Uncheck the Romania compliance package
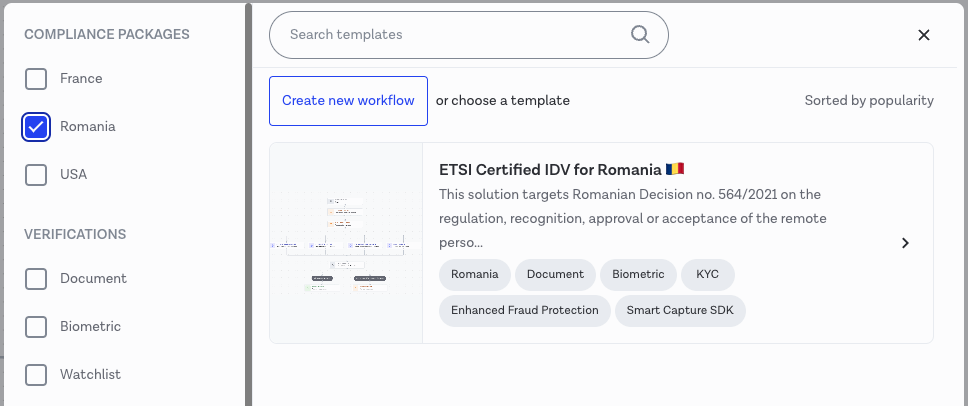The width and height of the screenshot is (968, 406). coord(36,127)
